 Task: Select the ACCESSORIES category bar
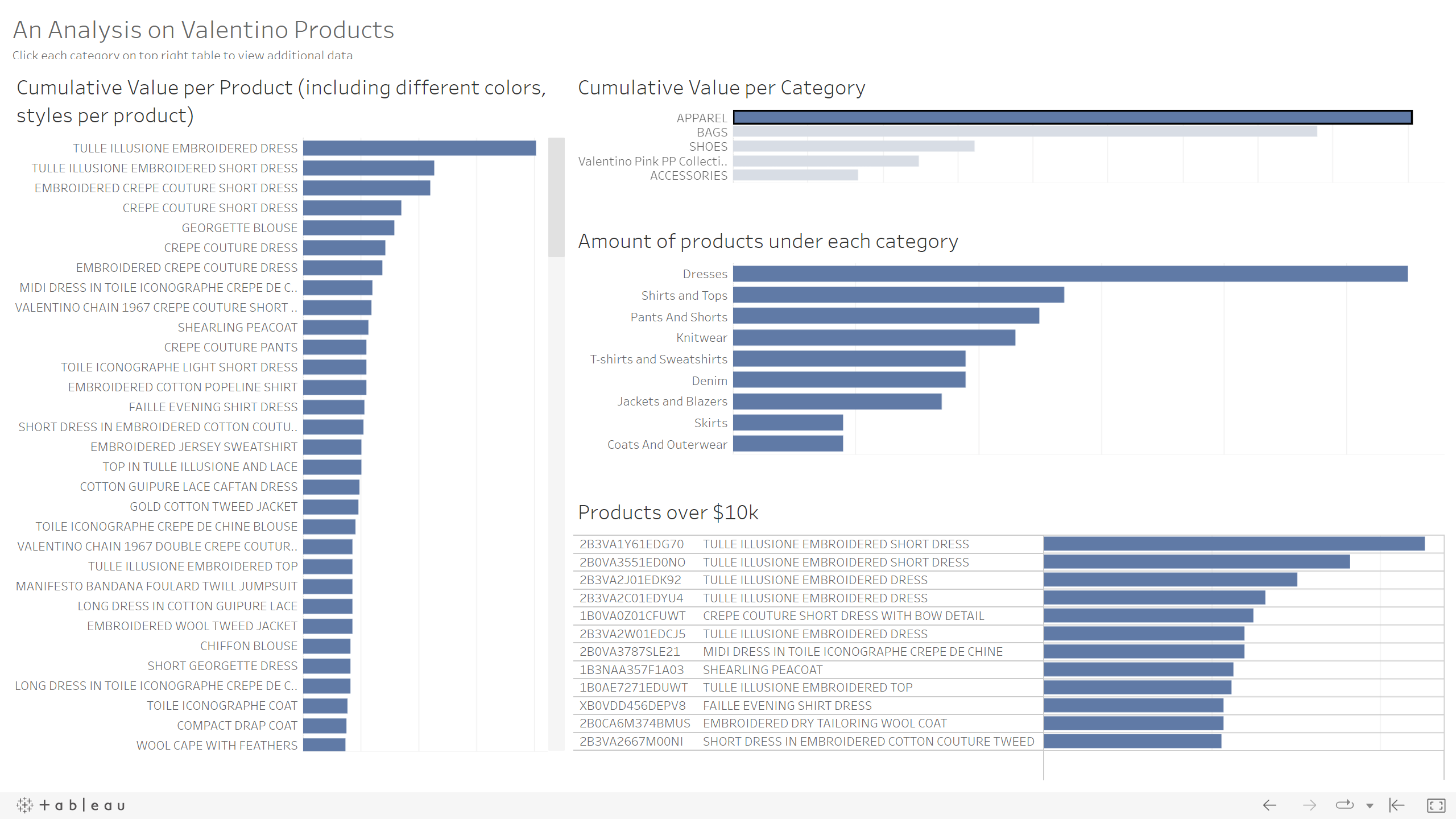796,175
